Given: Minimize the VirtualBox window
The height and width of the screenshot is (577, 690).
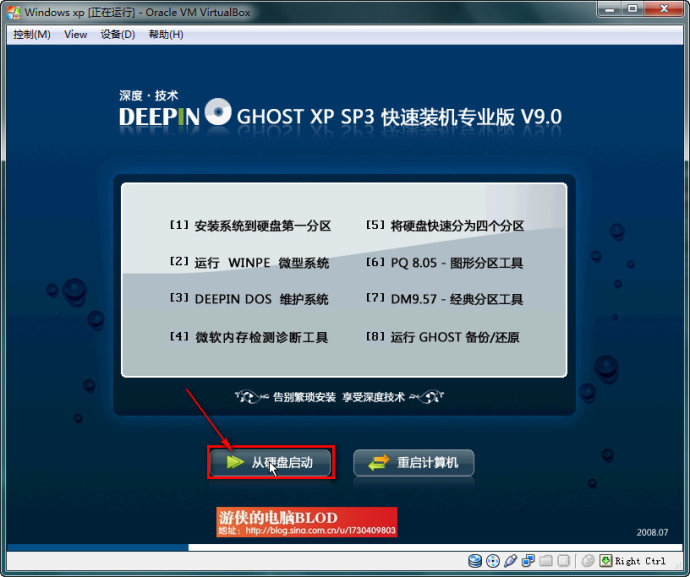Looking at the screenshot, I should pos(609,9).
